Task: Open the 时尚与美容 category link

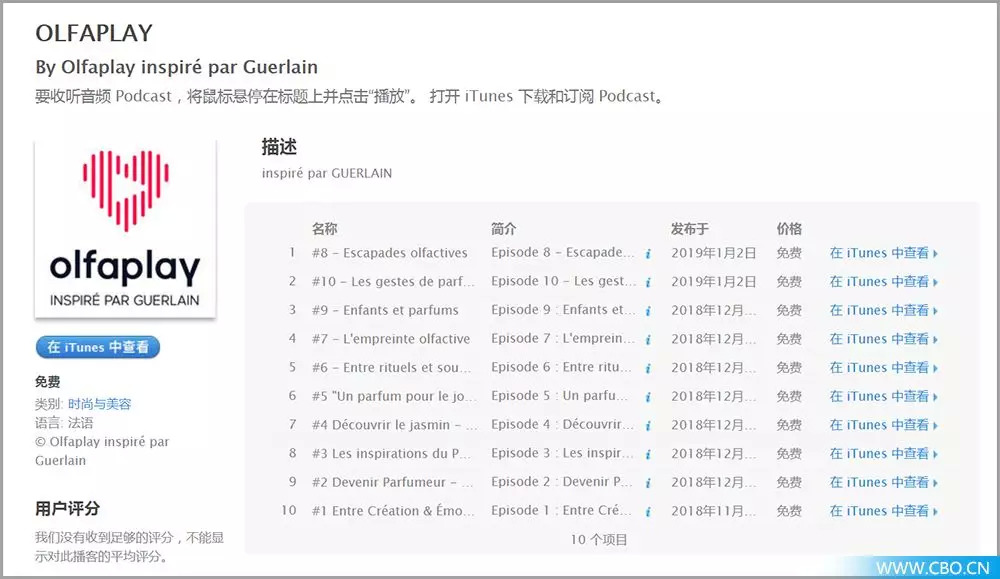Action: tap(99, 404)
